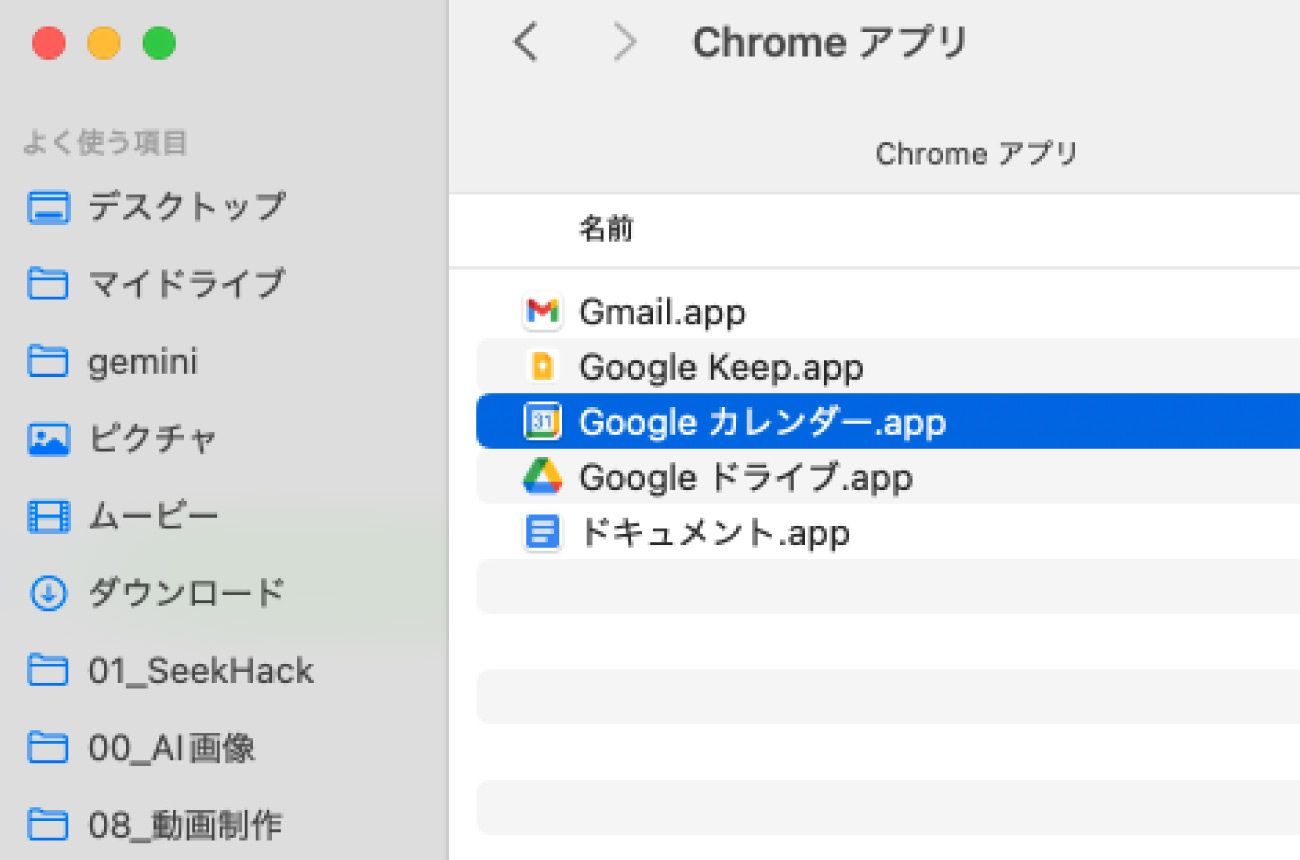Open 01_SeekHack in the sidebar
This screenshot has height=860, width=1300.
point(201,670)
